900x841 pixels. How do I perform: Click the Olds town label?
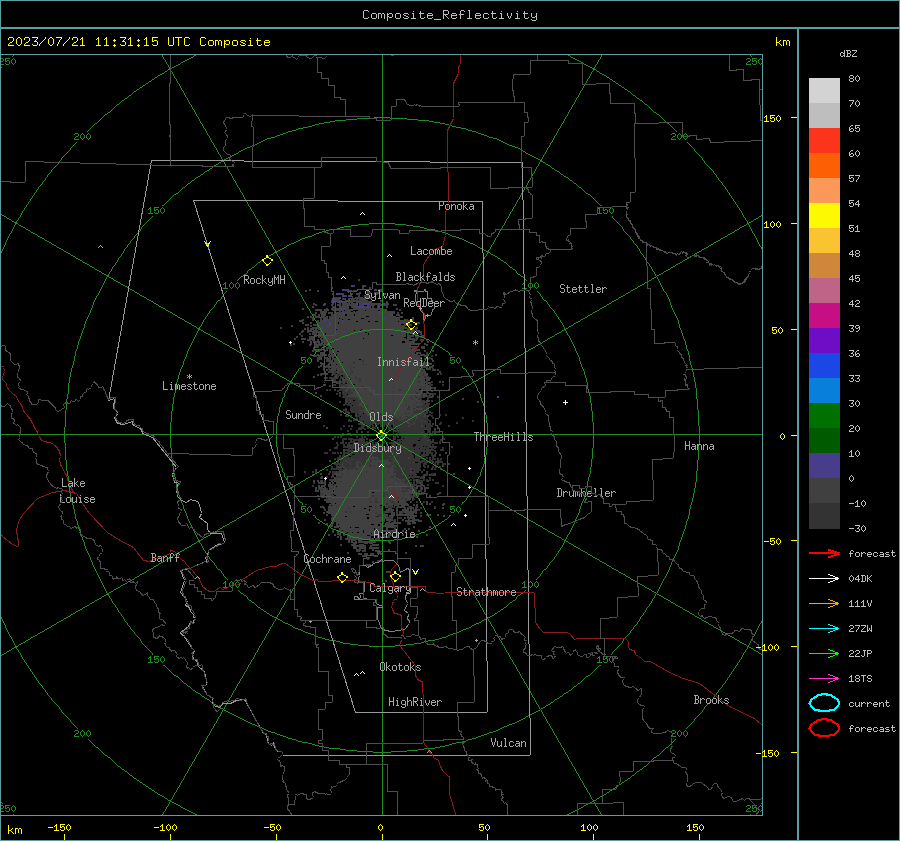[381, 417]
